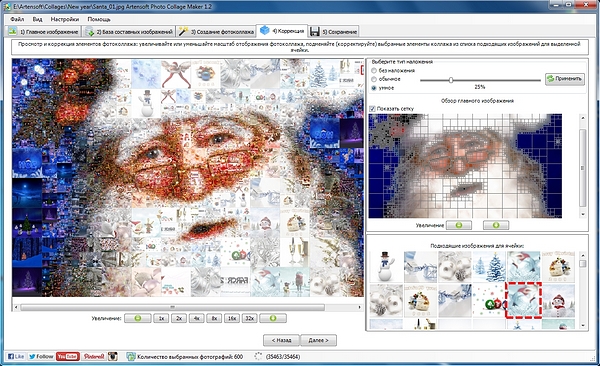Click the Pinterest icon
Viewport: 600px width, 366px height.
(93, 356)
